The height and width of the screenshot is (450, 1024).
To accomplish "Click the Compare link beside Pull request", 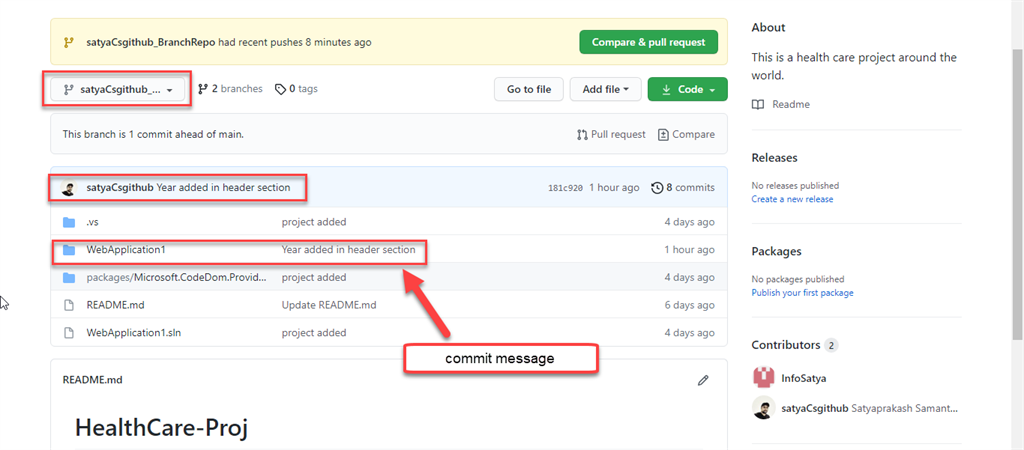I will click(686, 135).
